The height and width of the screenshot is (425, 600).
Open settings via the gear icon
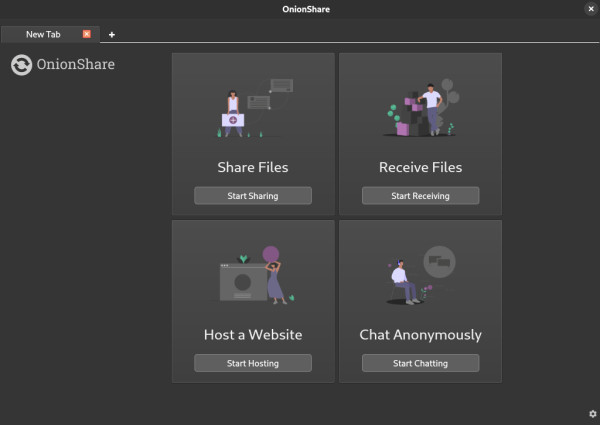pos(592,414)
